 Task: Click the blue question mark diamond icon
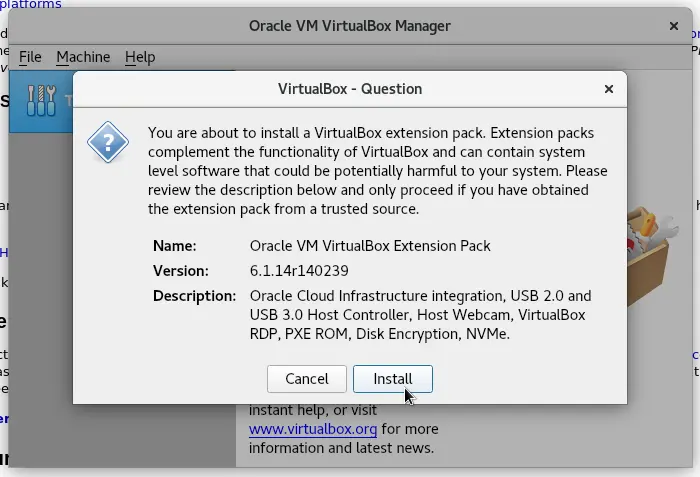[x=108, y=142]
